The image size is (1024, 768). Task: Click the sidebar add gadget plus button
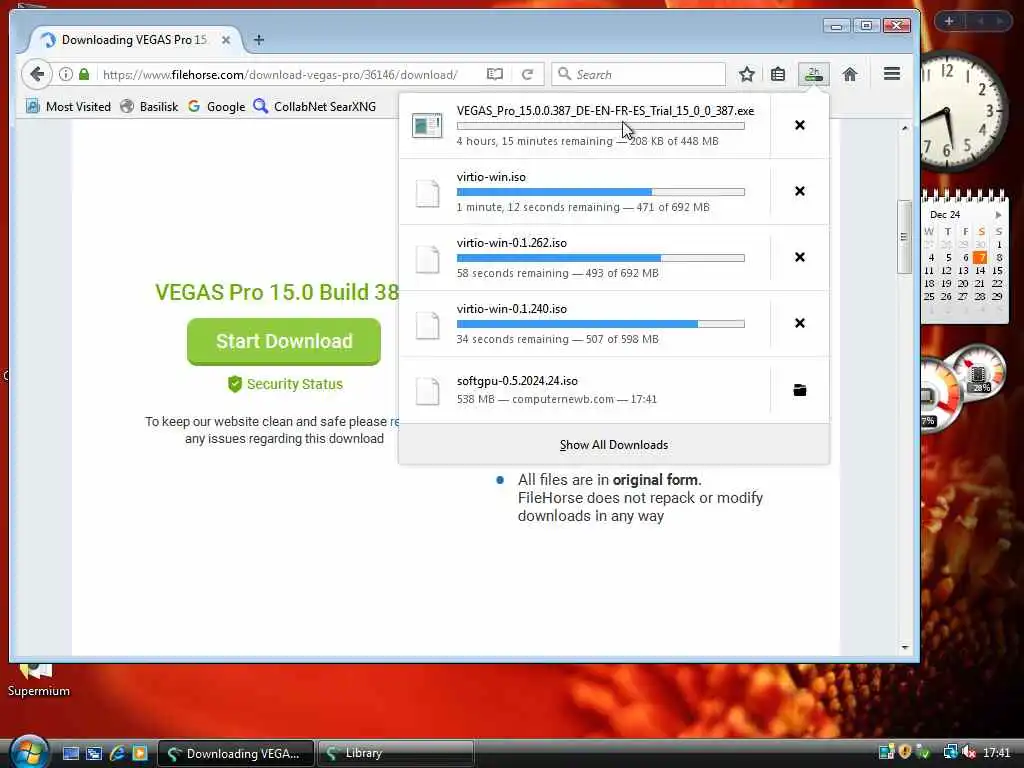pos(949,21)
